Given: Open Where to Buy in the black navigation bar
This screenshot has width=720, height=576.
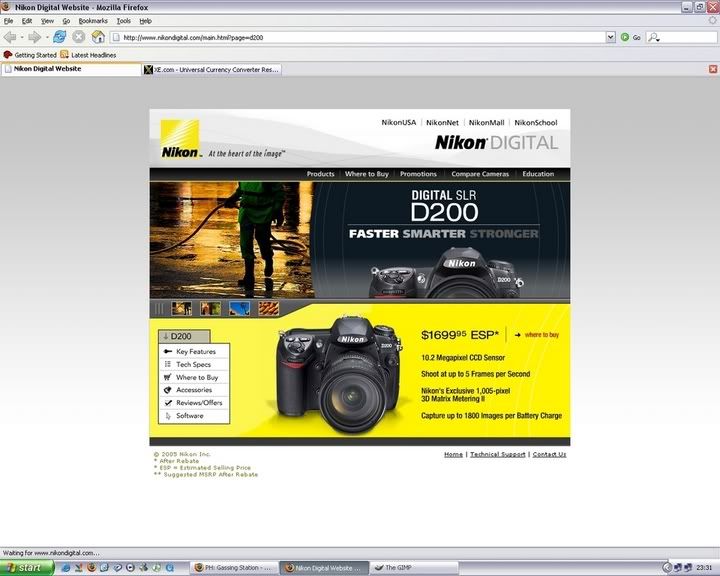Looking at the screenshot, I should click(x=366, y=174).
